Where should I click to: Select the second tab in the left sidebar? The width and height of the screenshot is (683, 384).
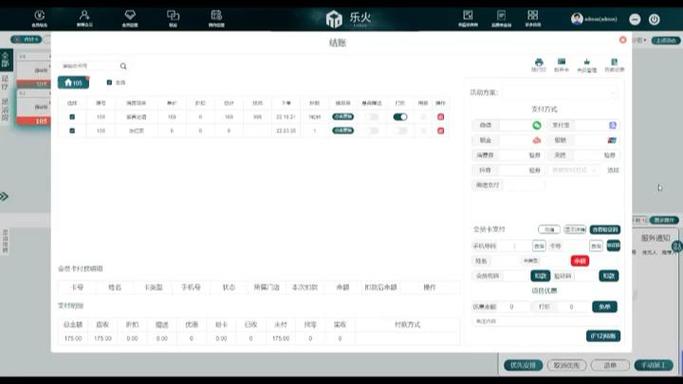click(x=6, y=82)
